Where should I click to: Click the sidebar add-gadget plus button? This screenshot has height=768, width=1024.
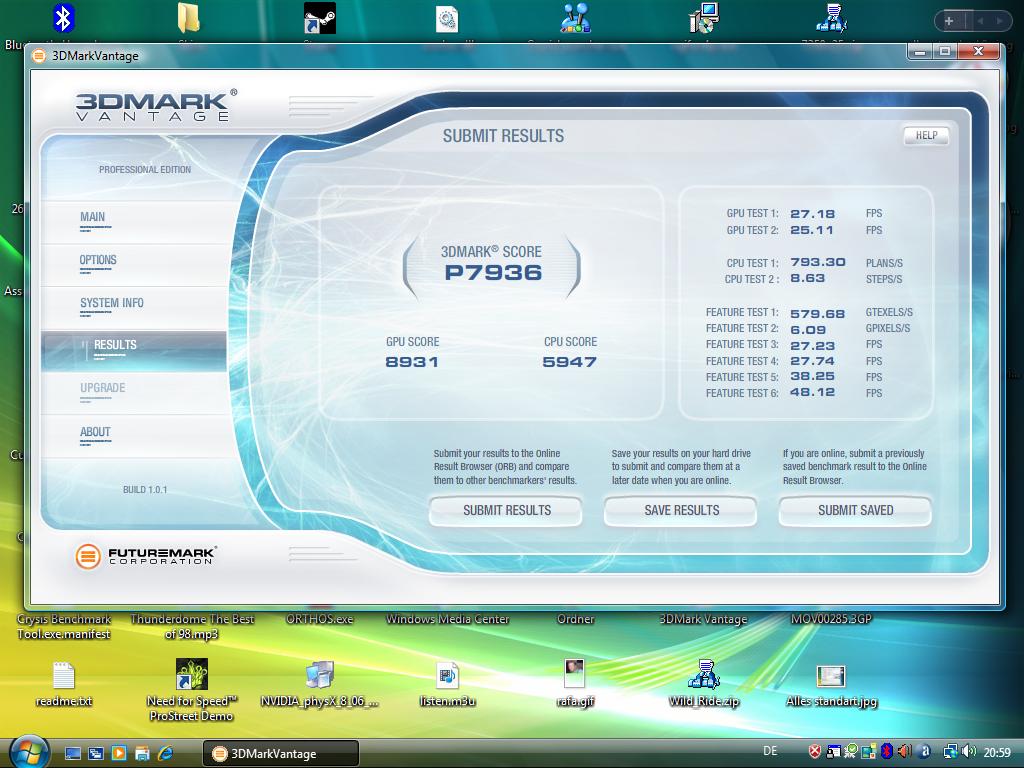[x=949, y=21]
